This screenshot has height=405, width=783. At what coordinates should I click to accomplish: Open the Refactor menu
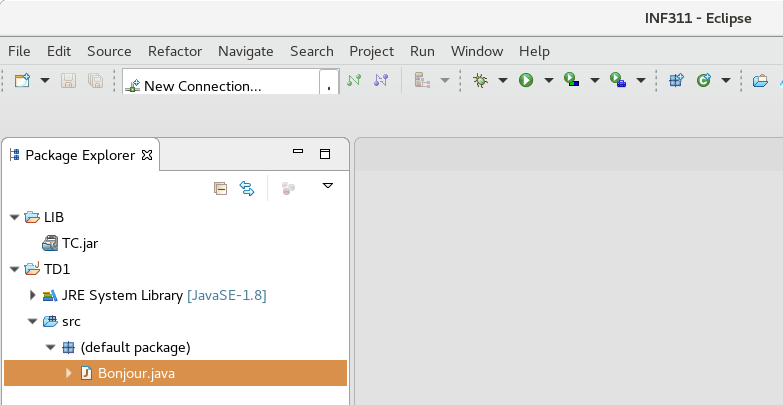pyautogui.click(x=174, y=51)
